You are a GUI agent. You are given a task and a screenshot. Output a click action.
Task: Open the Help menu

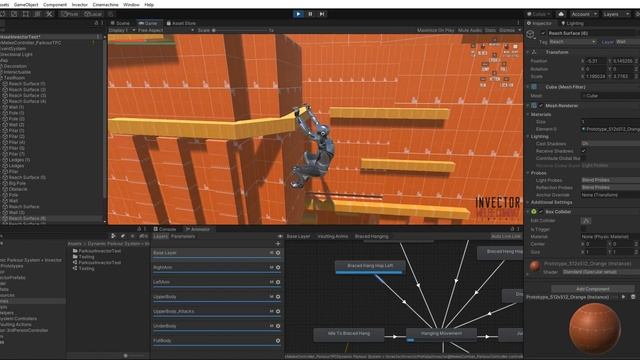[x=149, y=4]
